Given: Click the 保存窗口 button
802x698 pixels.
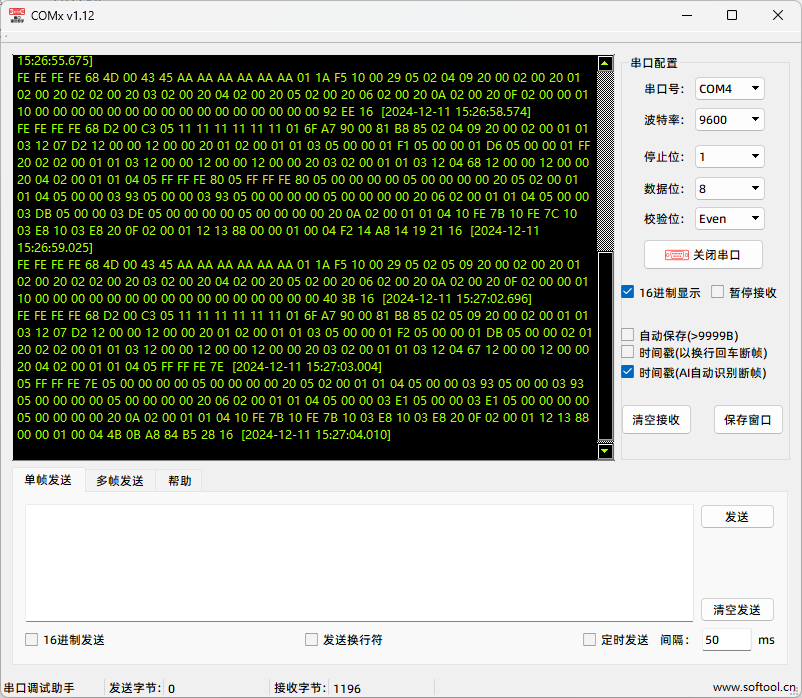Looking at the screenshot, I should [x=748, y=420].
